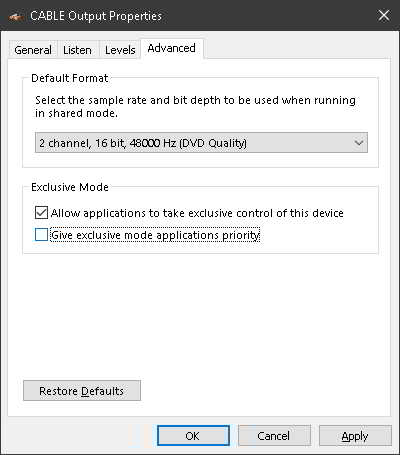Click the 'Select the sample rate' description text
The image size is (400, 455).
pos(195,107)
